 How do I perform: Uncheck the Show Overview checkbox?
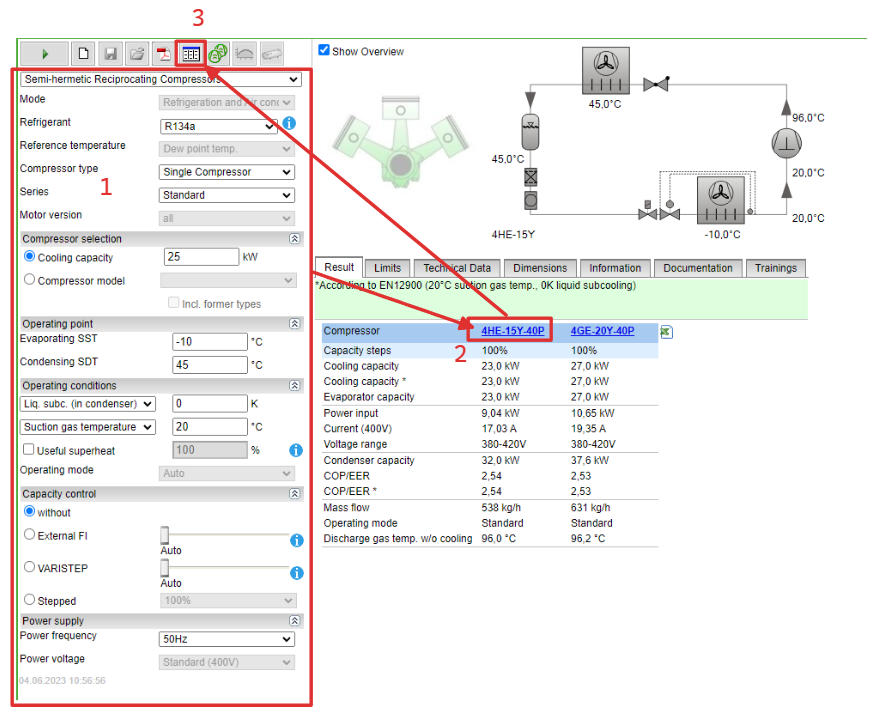[x=324, y=50]
